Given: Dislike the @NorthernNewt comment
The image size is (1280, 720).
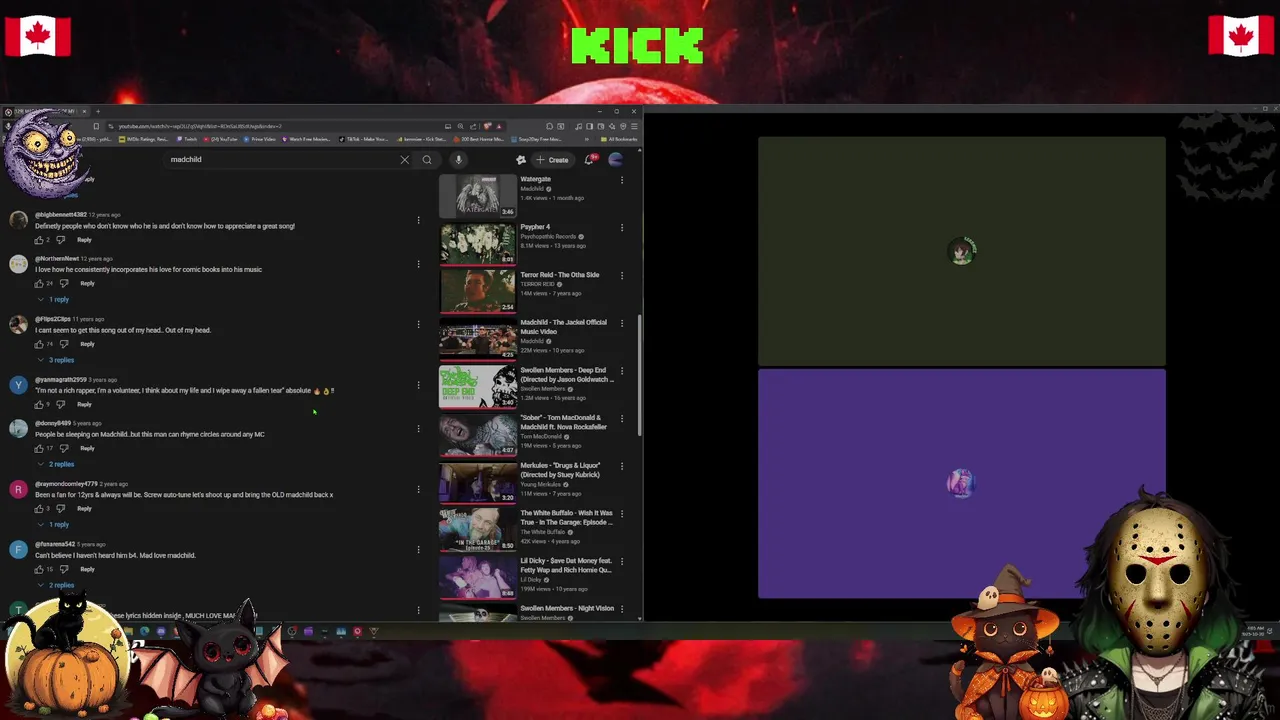Looking at the screenshot, I should point(63,284).
